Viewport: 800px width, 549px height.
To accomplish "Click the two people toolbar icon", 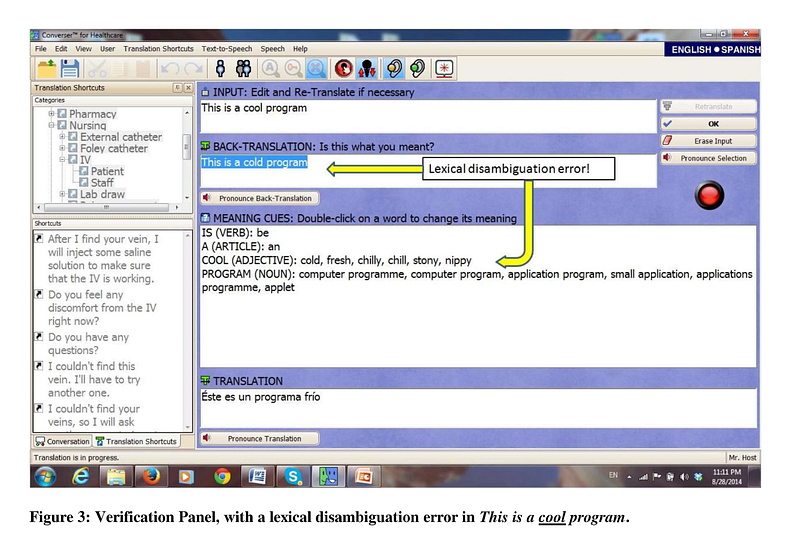I will tap(243, 68).
